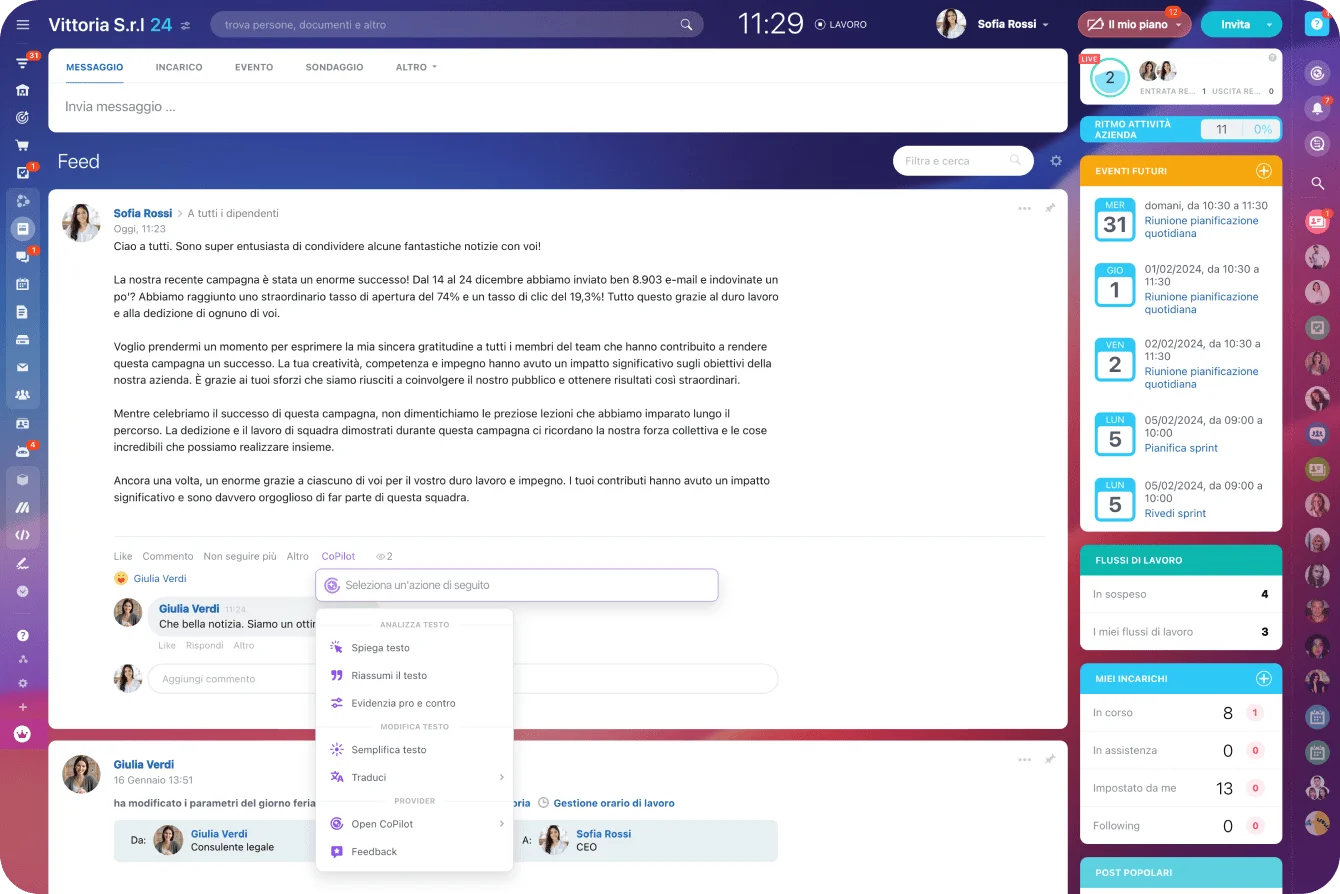This screenshot has width=1340, height=894.
Task: Click the Invia messaggio input field
Action: coord(557,107)
